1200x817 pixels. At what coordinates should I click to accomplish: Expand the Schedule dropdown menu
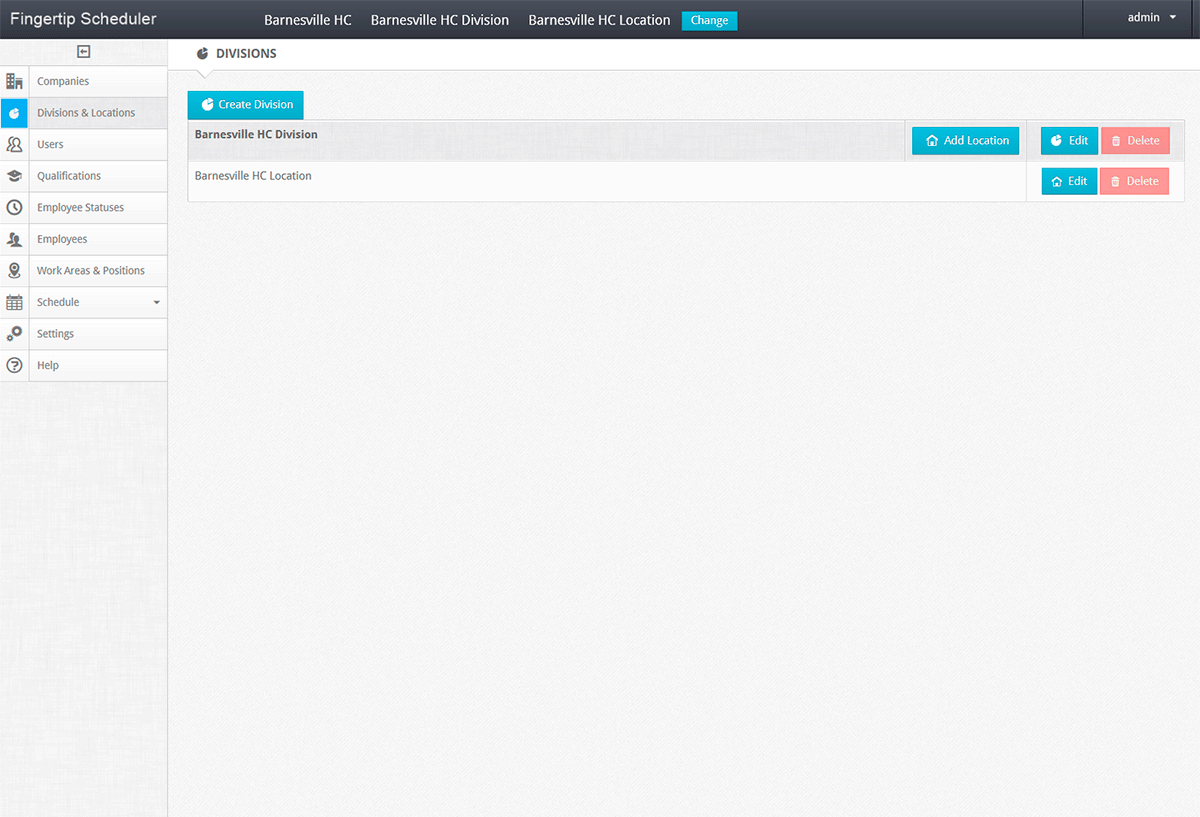click(156, 302)
